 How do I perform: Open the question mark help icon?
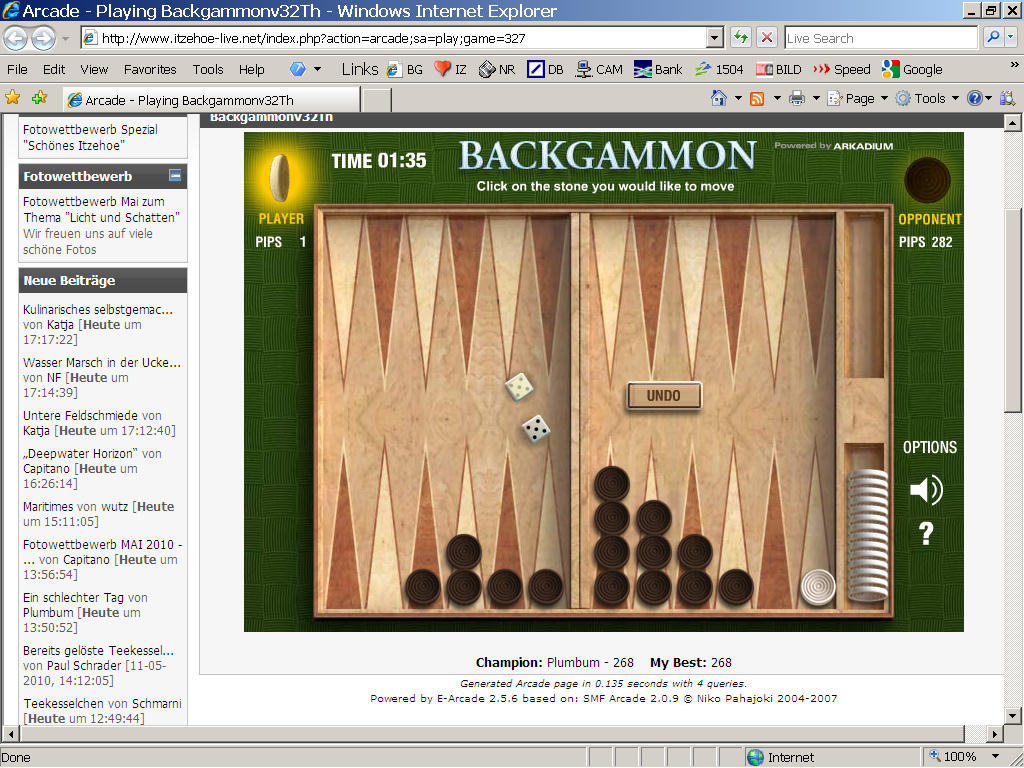[926, 534]
